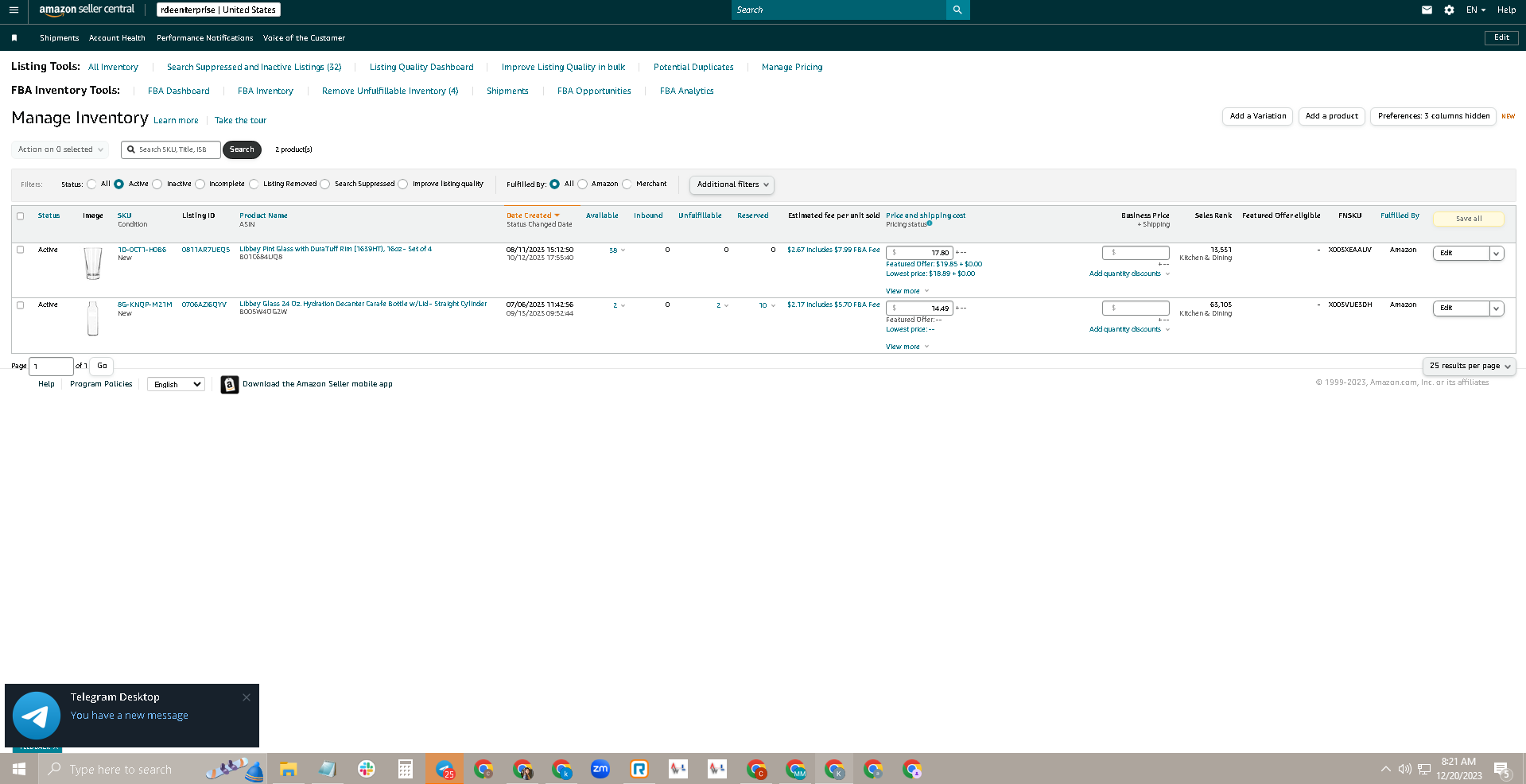
Task: Open Calculator from the taskbar
Action: [405, 769]
